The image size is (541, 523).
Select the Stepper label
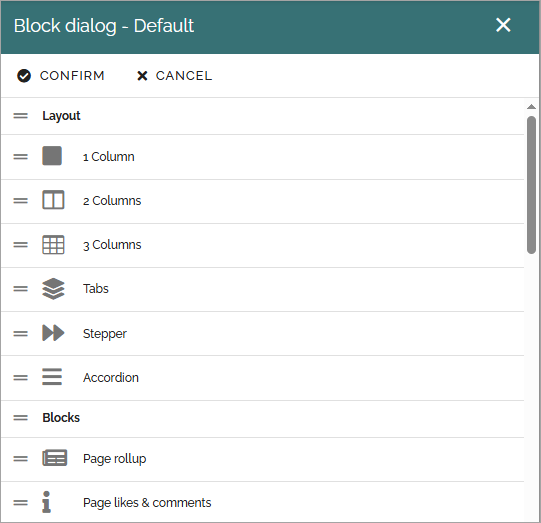(105, 334)
